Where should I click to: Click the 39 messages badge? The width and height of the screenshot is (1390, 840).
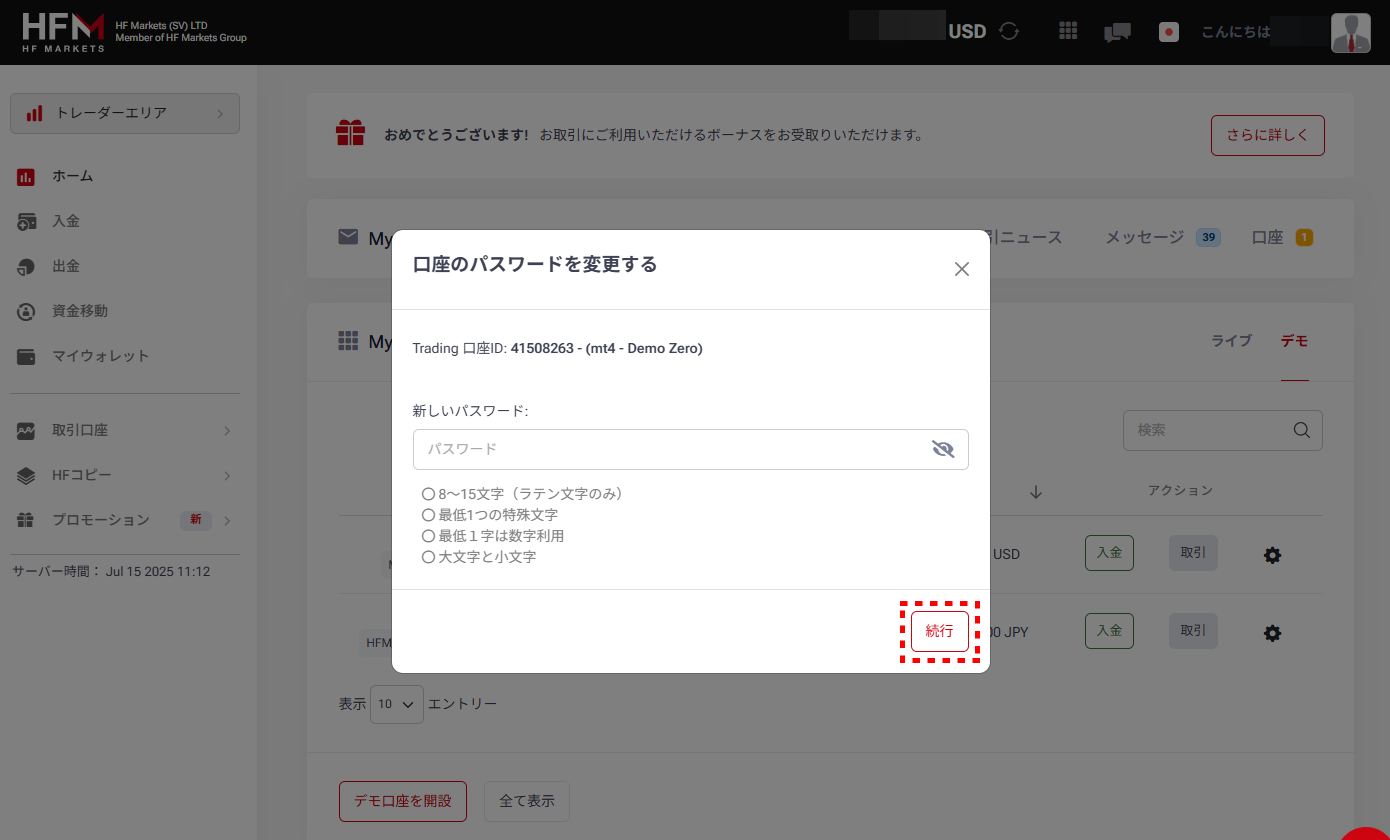click(x=1209, y=237)
